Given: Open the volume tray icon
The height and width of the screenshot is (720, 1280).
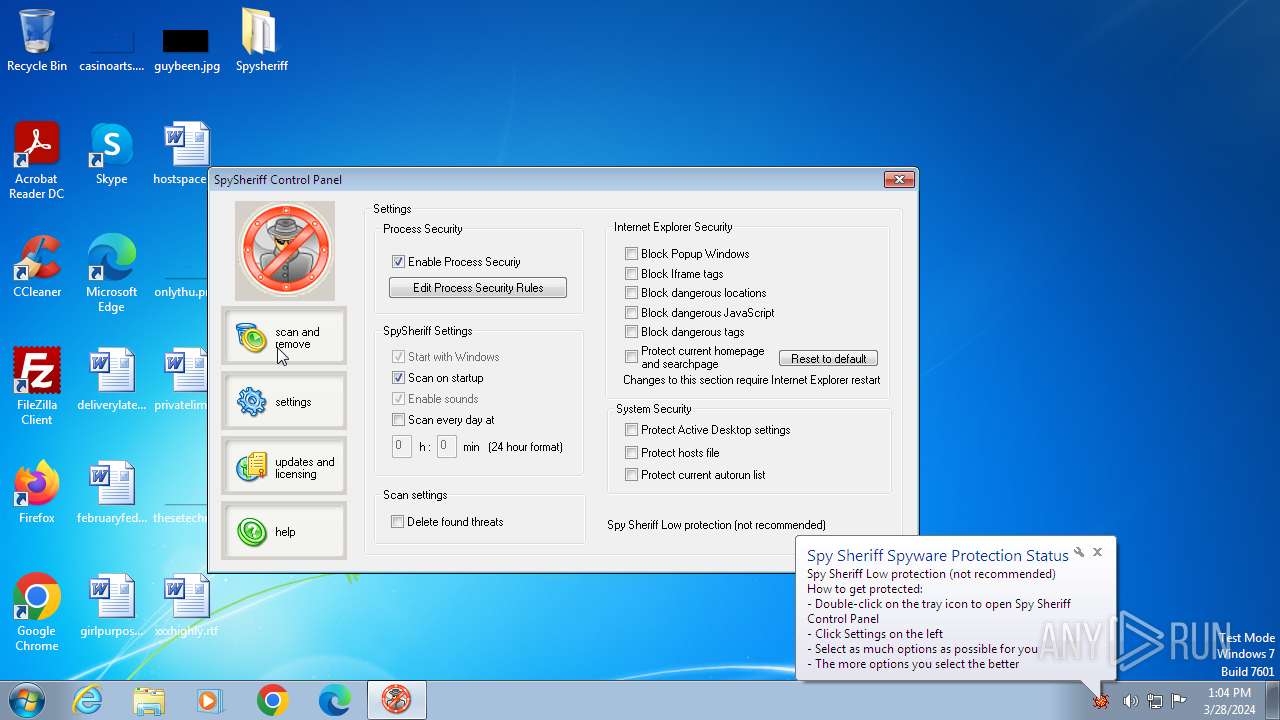Looking at the screenshot, I should click(1130, 700).
